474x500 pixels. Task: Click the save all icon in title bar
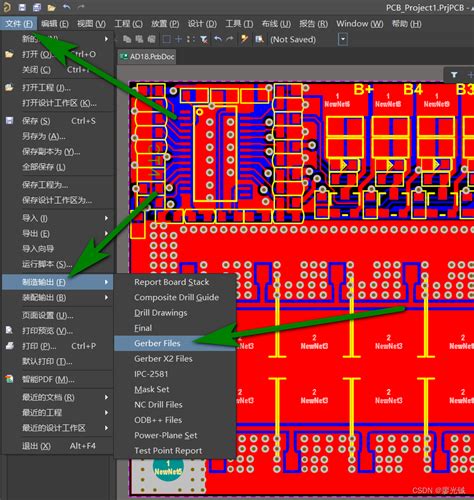point(37,7)
